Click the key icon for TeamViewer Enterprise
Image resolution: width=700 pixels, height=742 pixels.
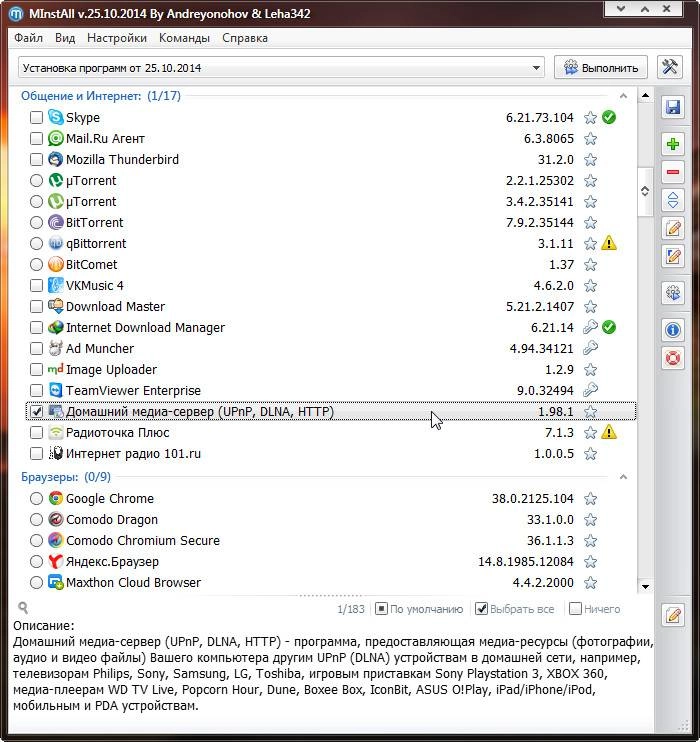590,390
